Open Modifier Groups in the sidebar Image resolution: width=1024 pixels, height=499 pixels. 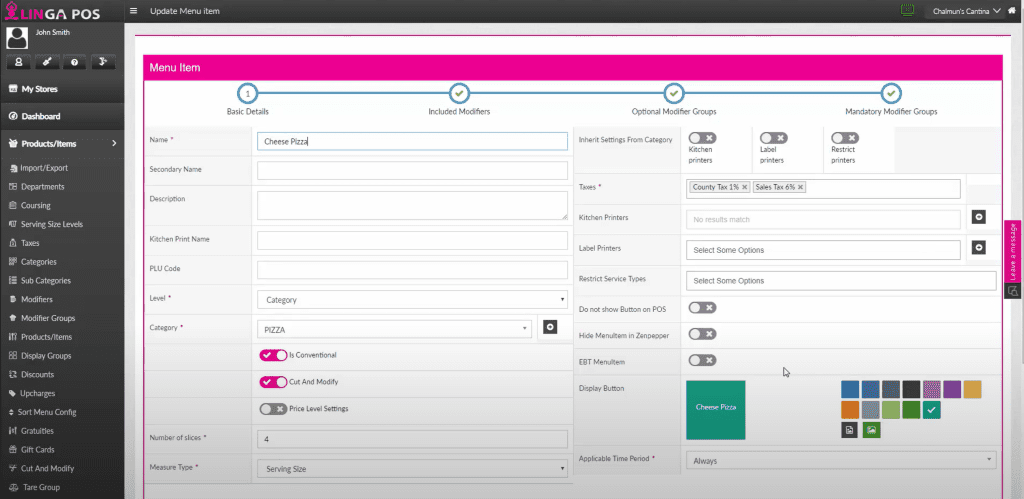click(x=48, y=318)
